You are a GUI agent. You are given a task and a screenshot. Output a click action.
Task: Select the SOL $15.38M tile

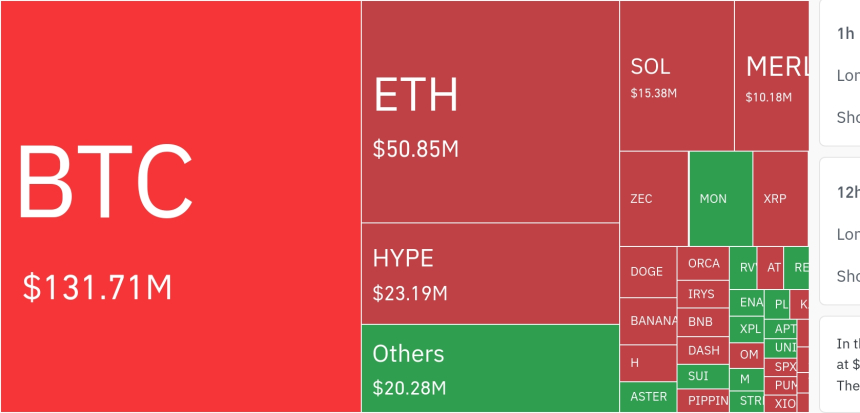point(676,77)
